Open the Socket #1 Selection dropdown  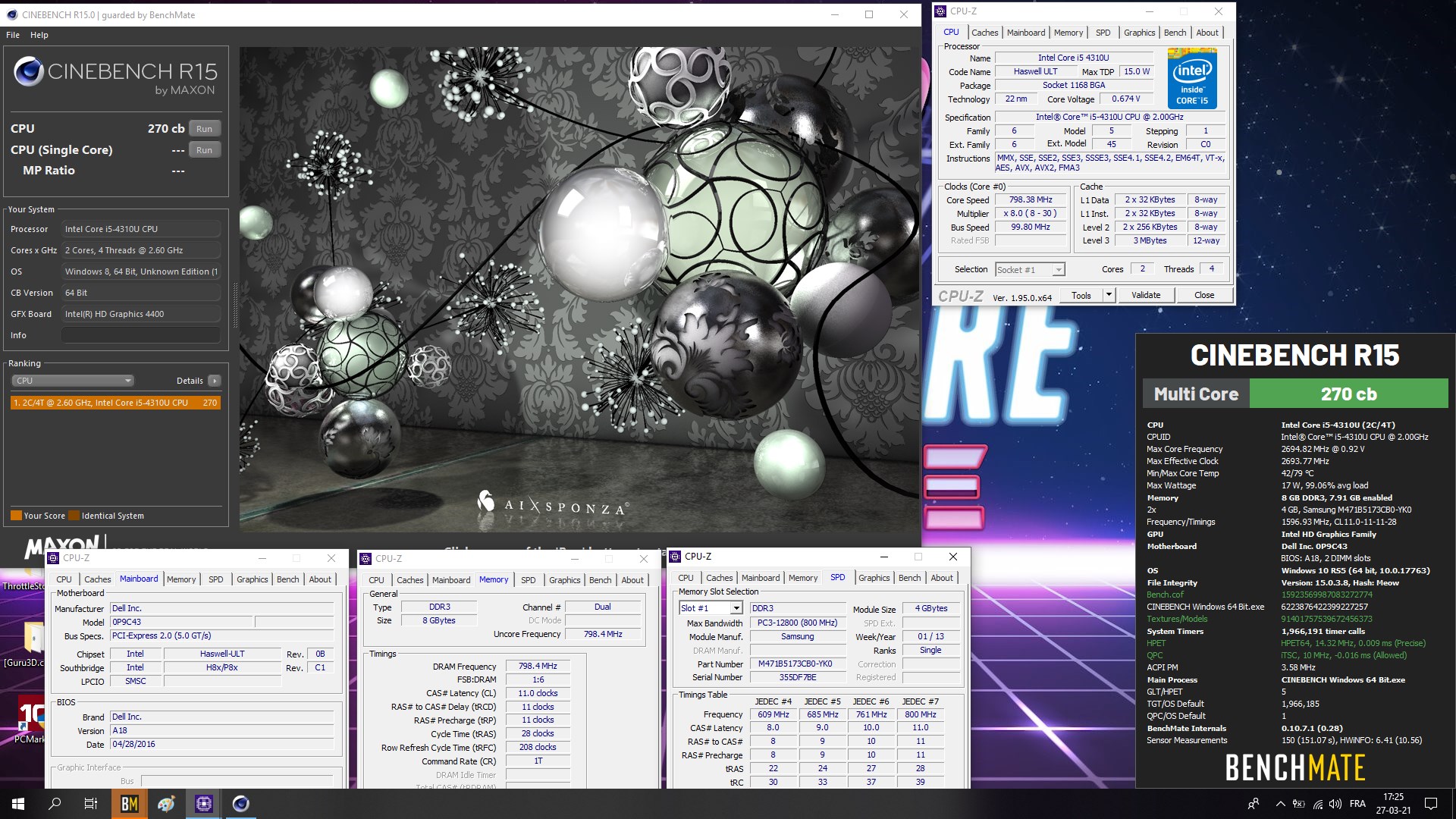pyautogui.click(x=1030, y=269)
